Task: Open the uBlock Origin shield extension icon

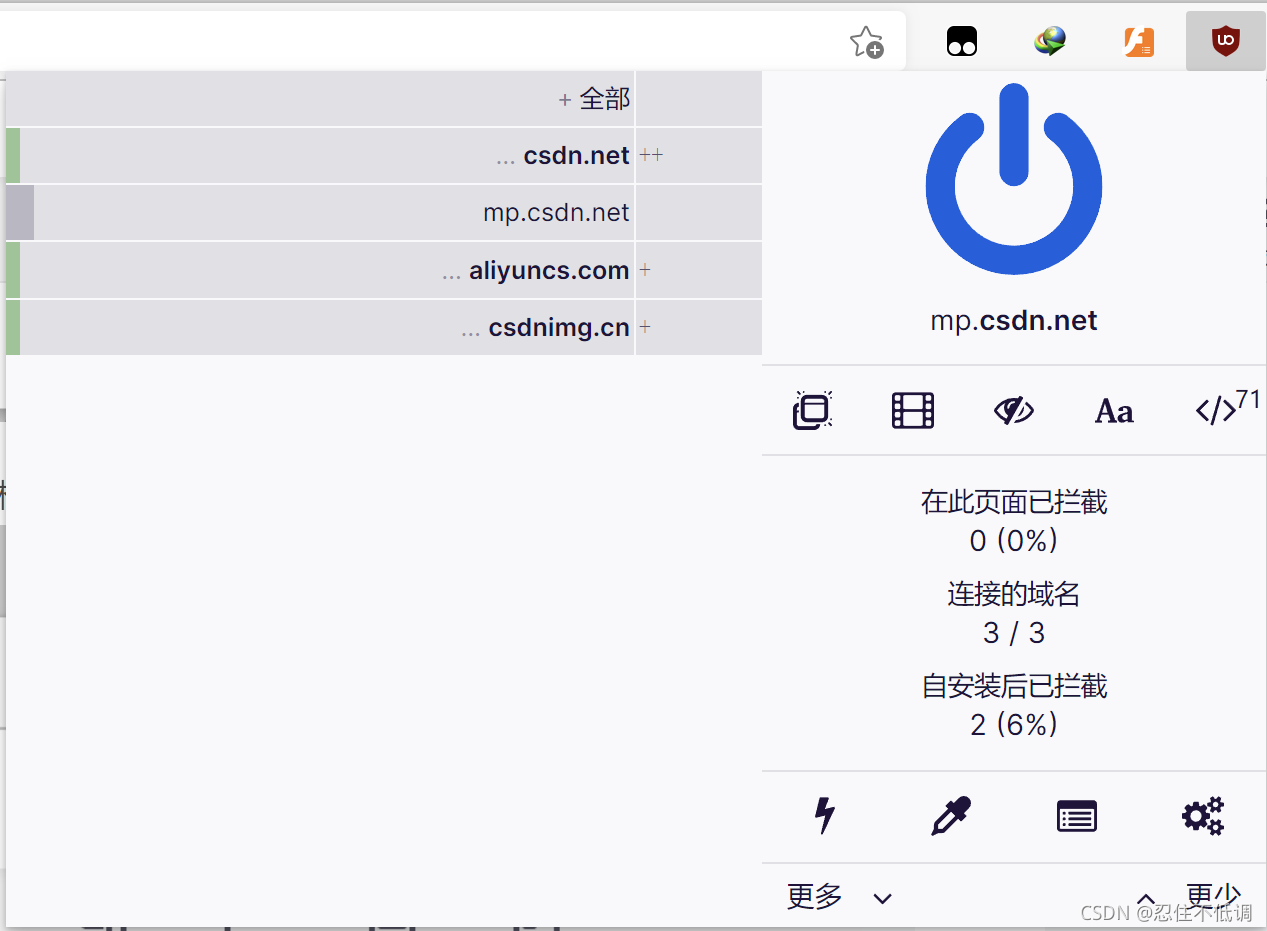Action: 1225,41
